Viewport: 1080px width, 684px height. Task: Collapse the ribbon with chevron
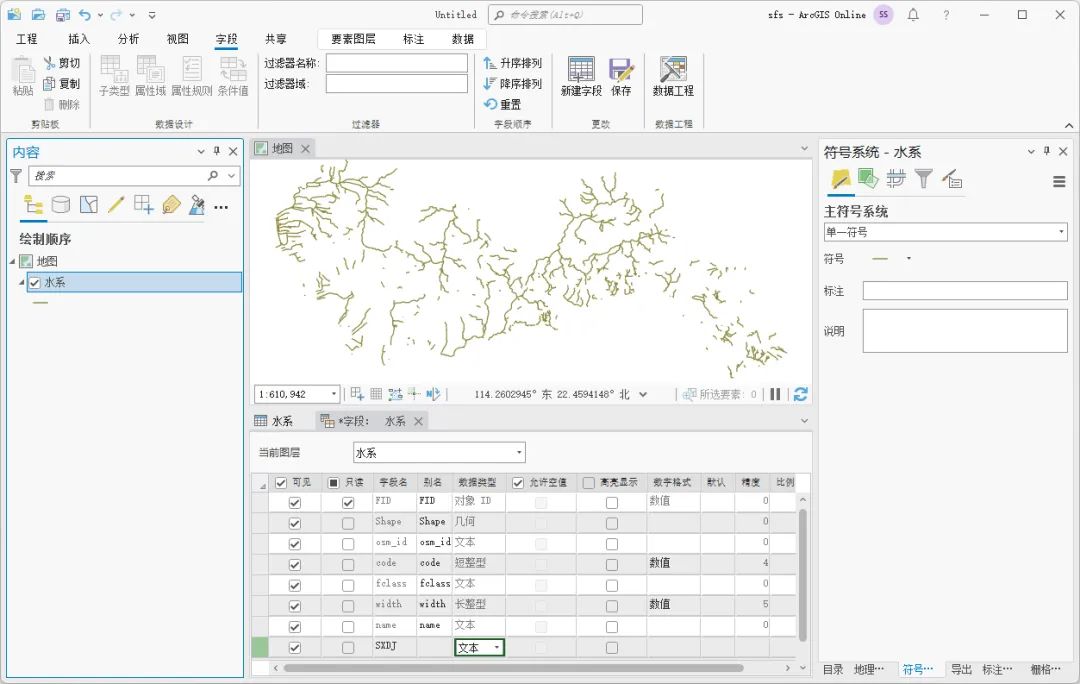coord(1068,125)
